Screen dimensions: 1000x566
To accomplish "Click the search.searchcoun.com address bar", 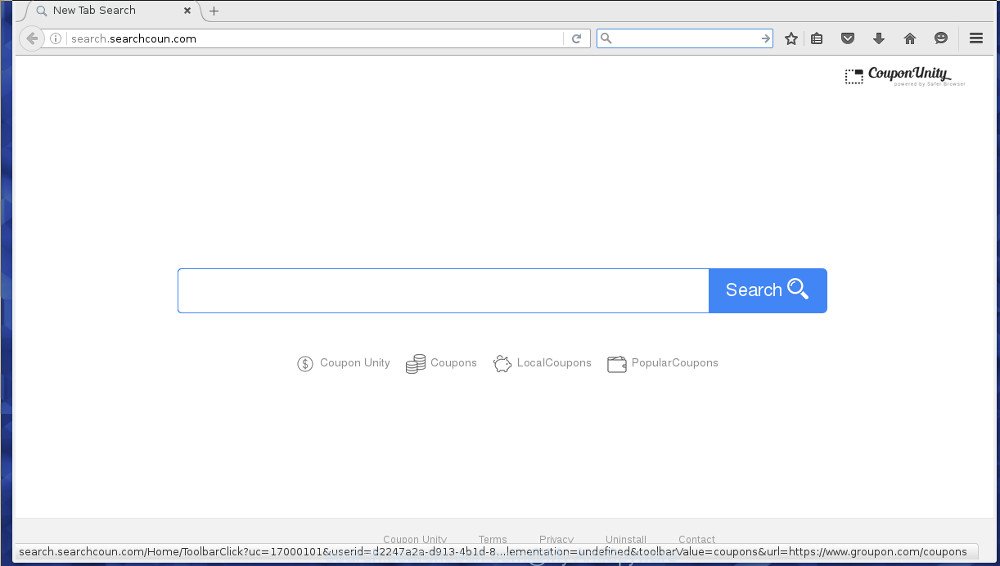I will click(x=312, y=38).
